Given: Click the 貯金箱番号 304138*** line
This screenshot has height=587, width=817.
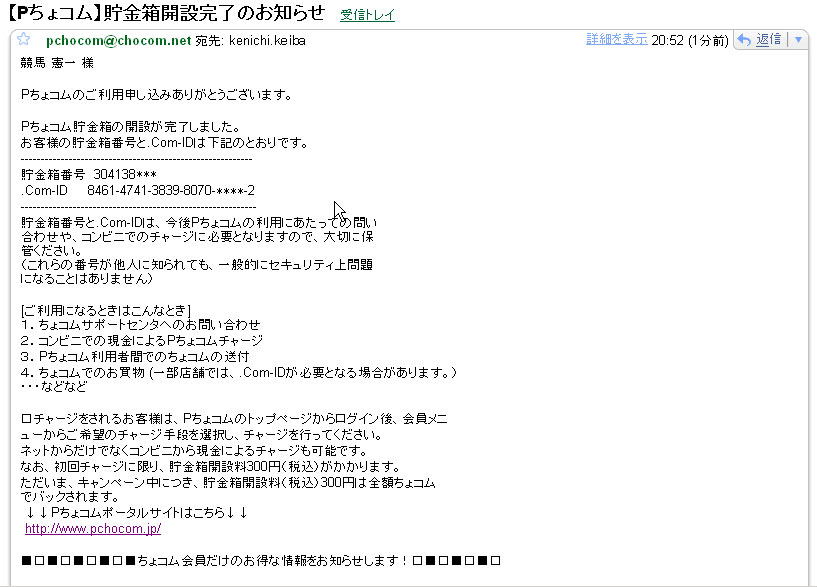Looking at the screenshot, I should [x=89, y=174].
